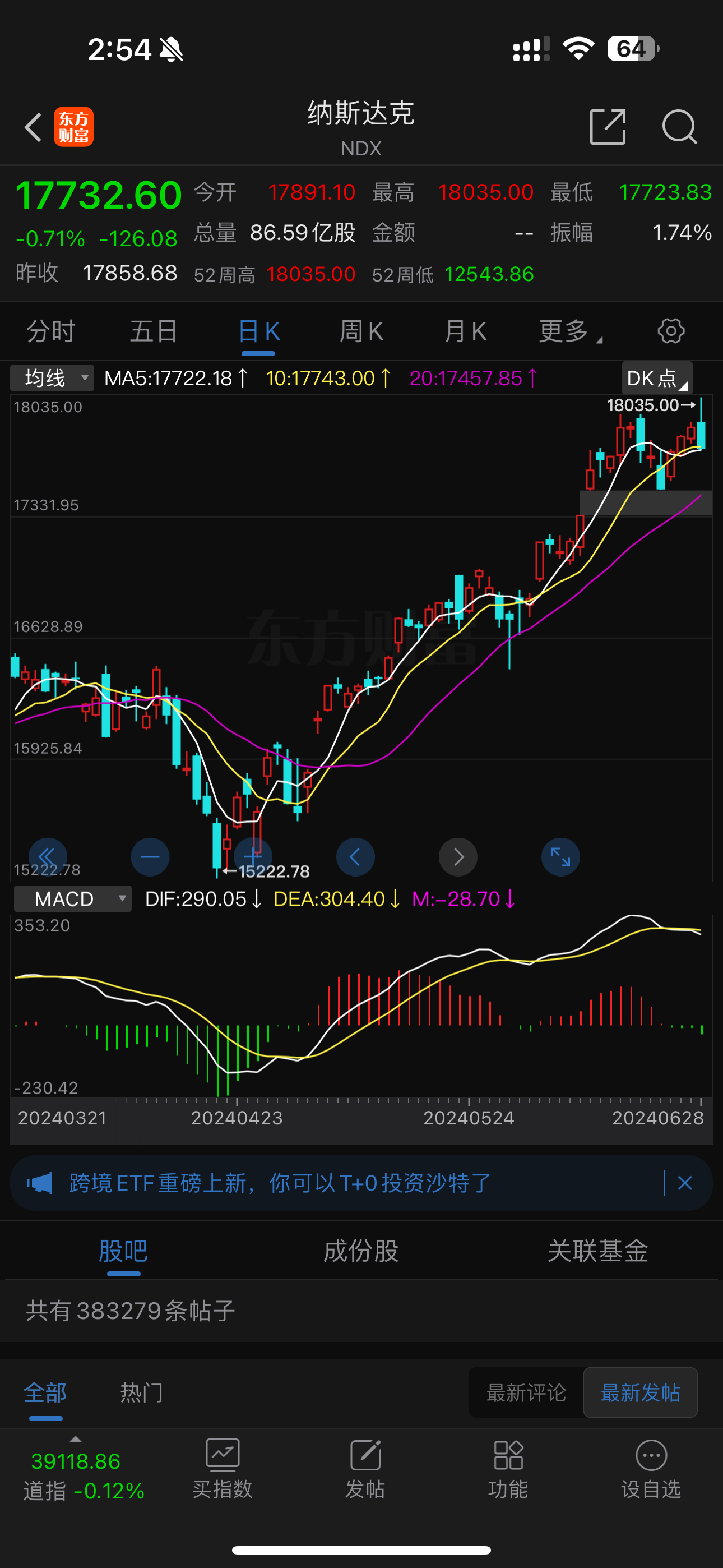Tap the M:-28.70 reading
The height and width of the screenshot is (1568, 723).
click(463, 898)
